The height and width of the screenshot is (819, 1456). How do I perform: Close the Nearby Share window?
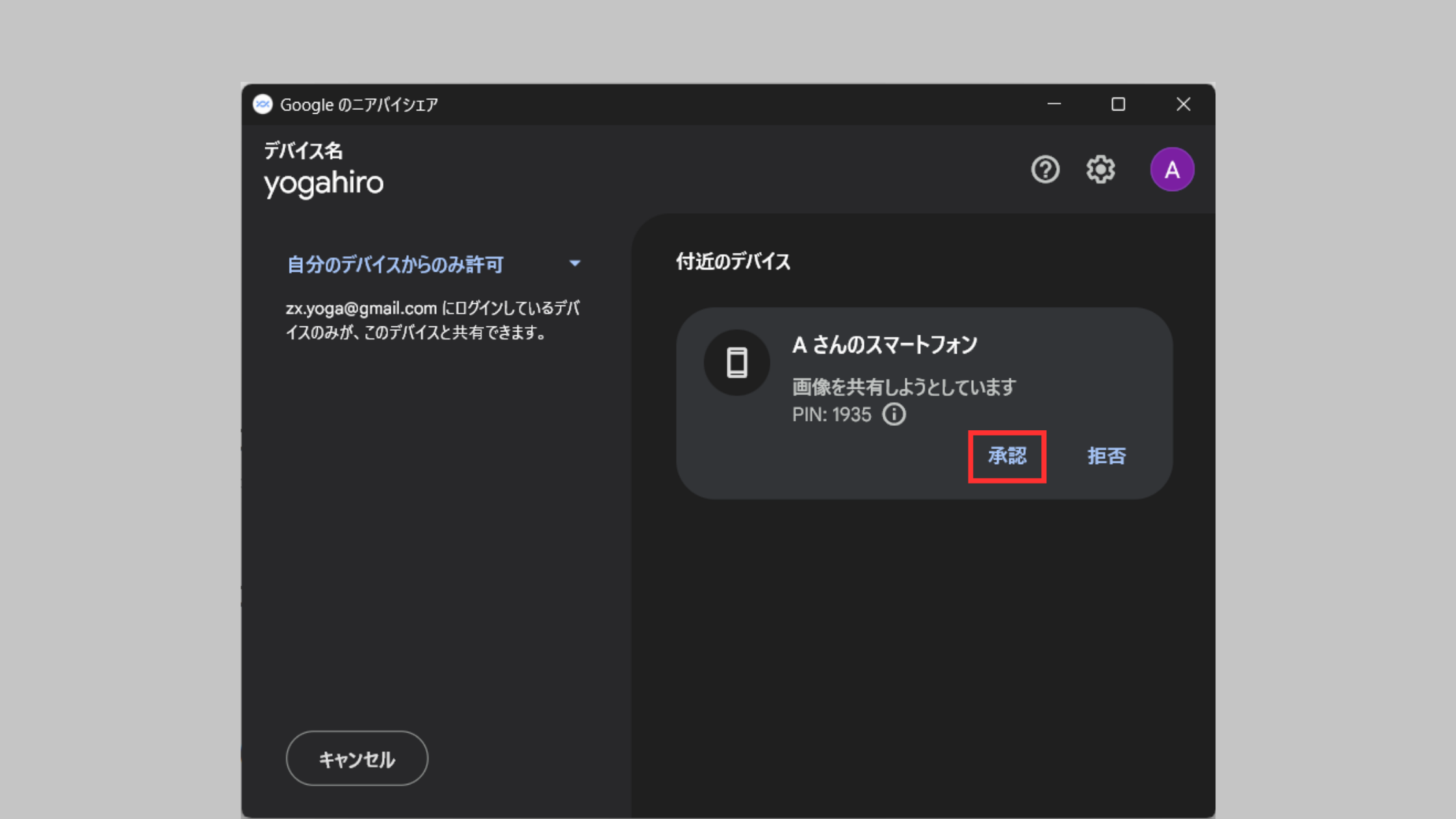(x=1183, y=105)
